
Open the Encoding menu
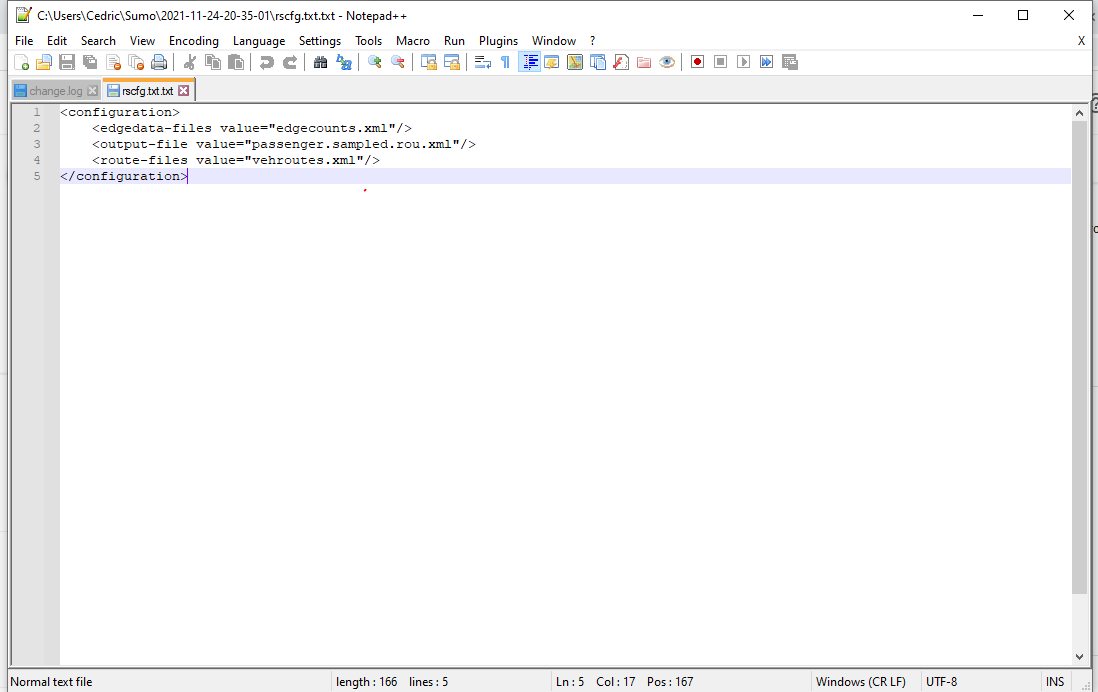(x=193, y=41)
